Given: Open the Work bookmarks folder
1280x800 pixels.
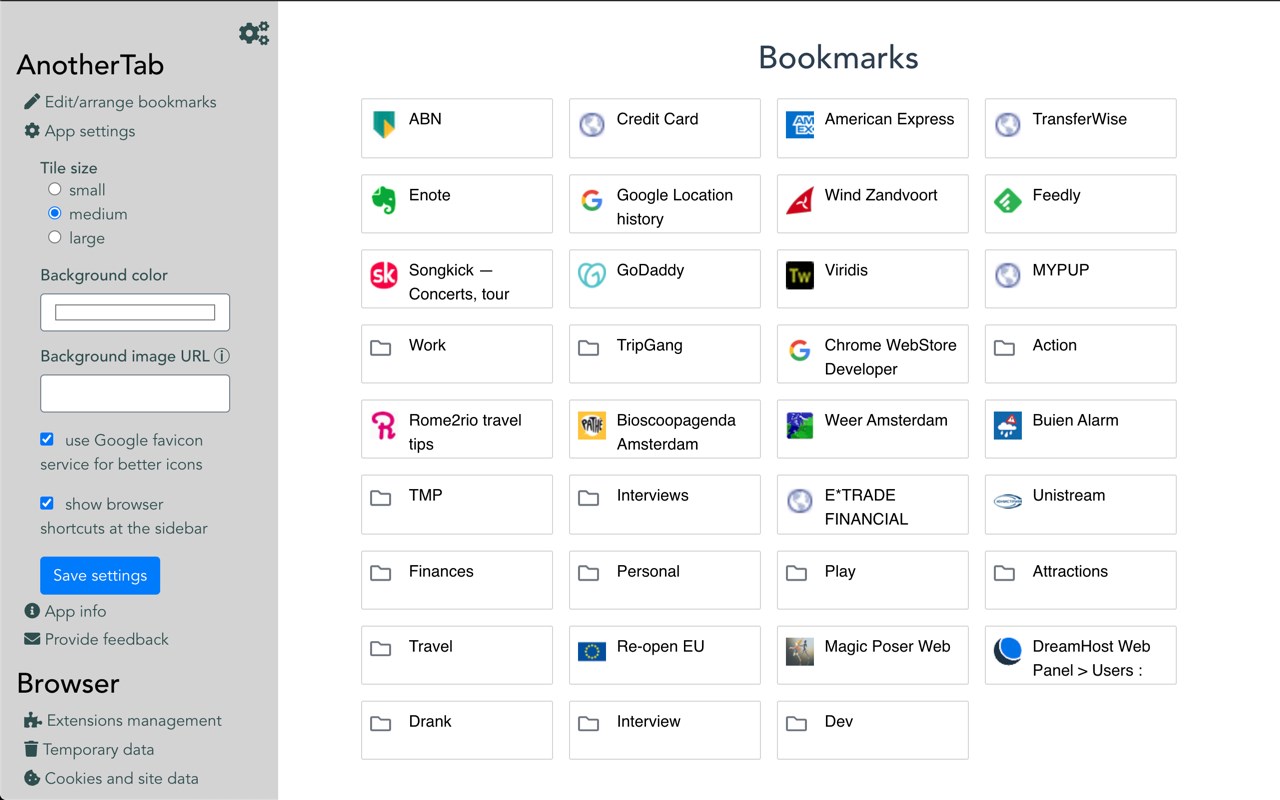Looking at the screenshot, I should 457,353.
